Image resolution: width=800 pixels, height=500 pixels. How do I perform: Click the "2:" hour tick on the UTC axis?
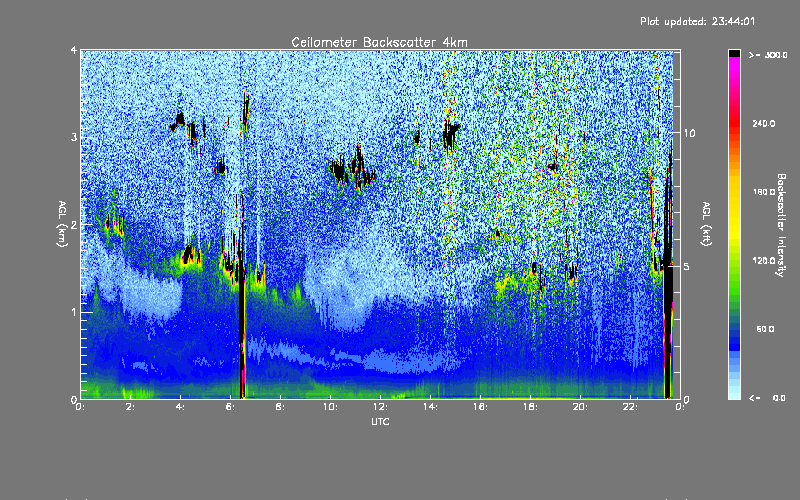click(131, 407)
